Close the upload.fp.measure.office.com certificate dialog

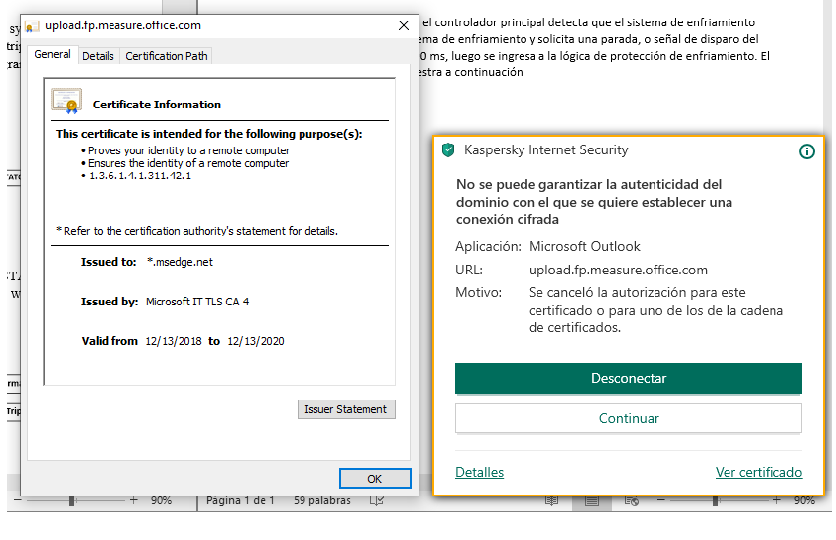(404, 25)
